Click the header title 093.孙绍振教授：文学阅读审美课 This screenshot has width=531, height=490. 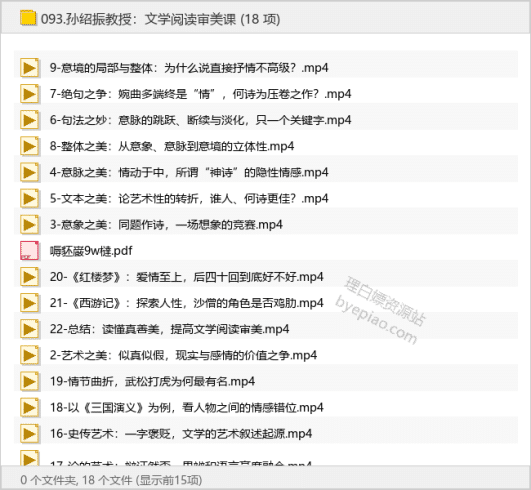139,19
